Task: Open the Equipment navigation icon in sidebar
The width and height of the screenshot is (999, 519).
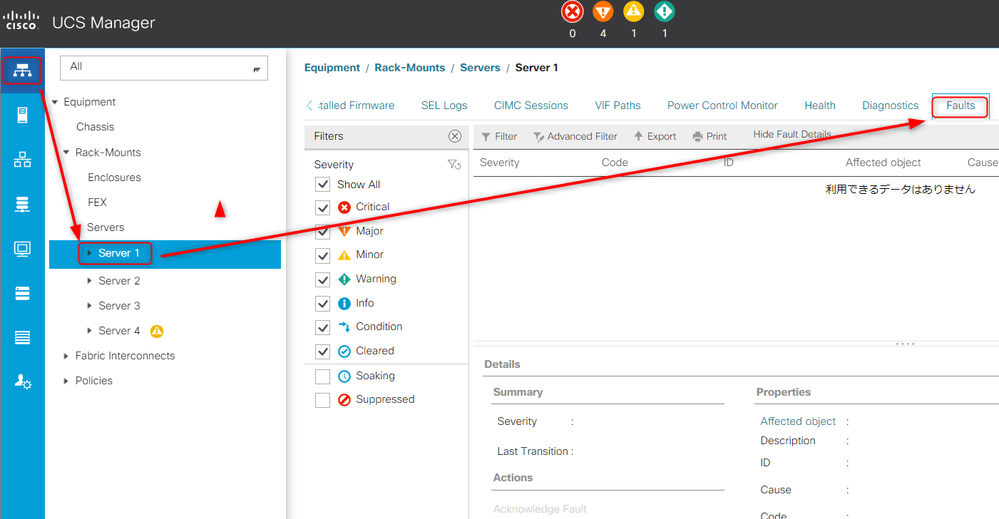Action: coord(22,70)
